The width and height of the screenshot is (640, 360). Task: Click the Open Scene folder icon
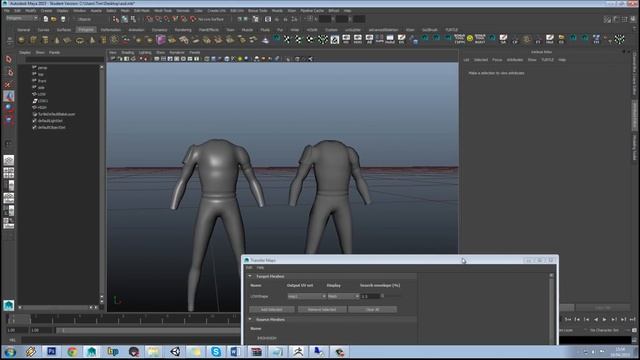54,19
